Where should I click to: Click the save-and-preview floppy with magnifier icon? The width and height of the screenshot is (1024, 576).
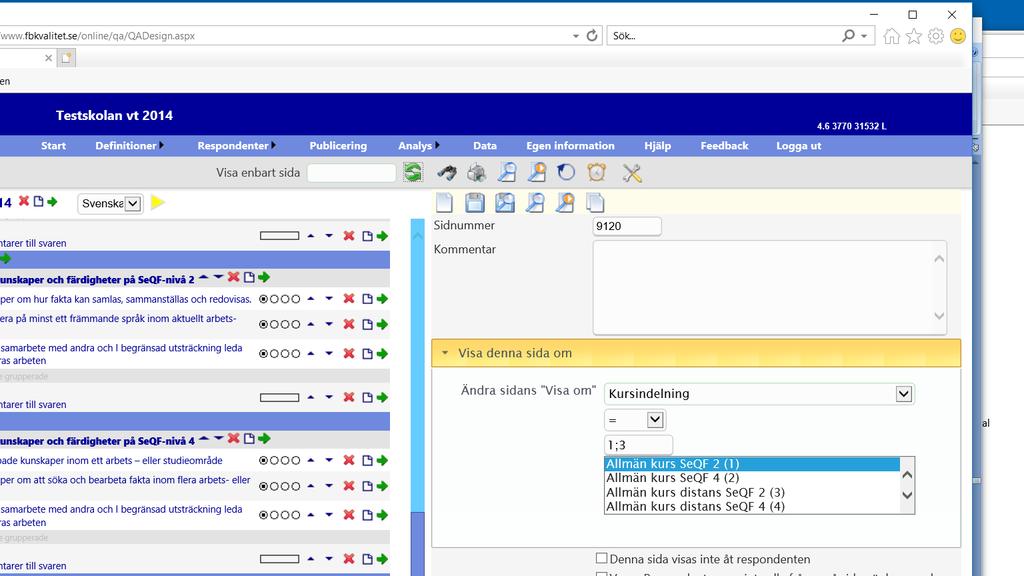(x=505, y=202)
